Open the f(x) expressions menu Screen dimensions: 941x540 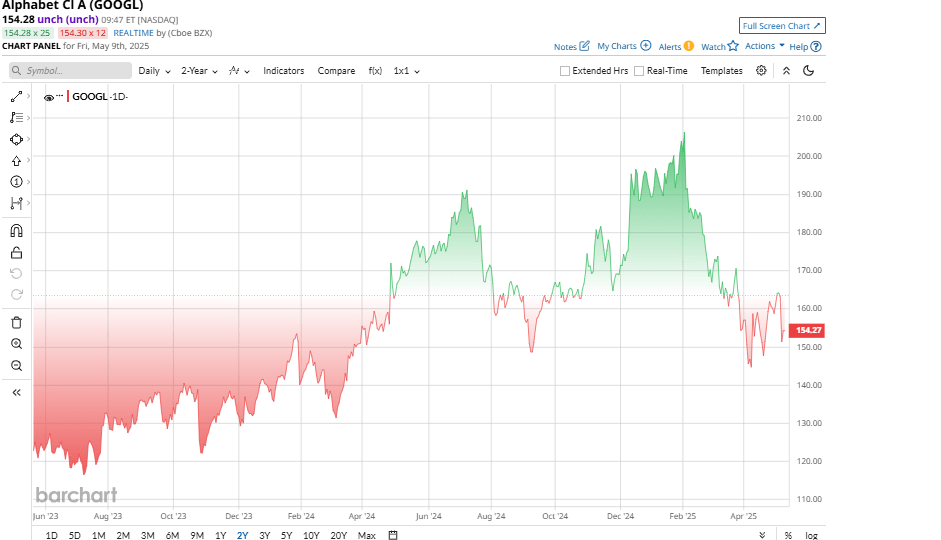(375, 71)
